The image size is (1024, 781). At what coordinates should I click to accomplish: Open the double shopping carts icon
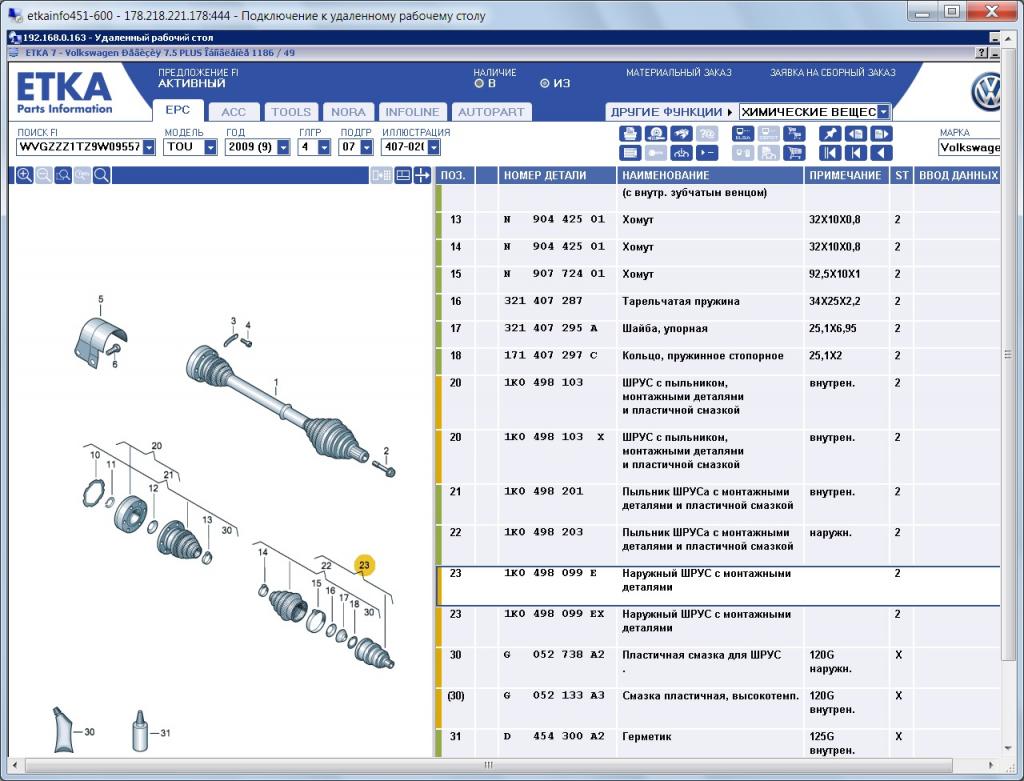(794, 134)
